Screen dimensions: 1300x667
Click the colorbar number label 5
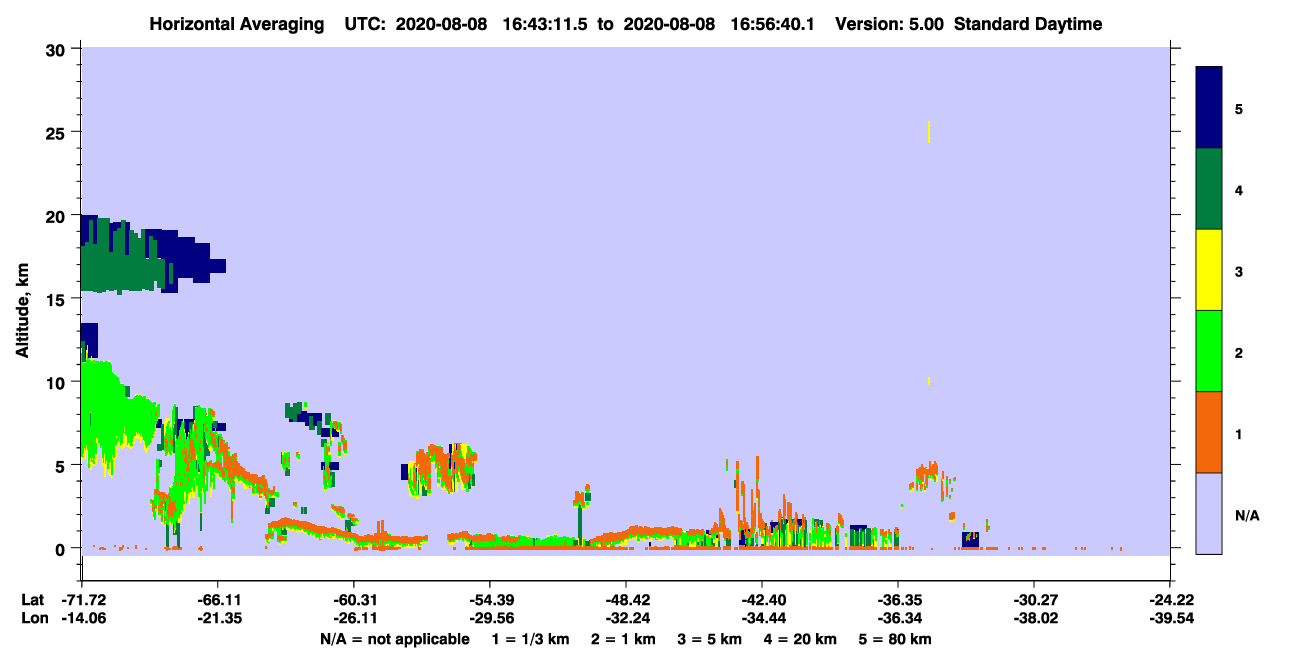click(x=1239, y=108)
